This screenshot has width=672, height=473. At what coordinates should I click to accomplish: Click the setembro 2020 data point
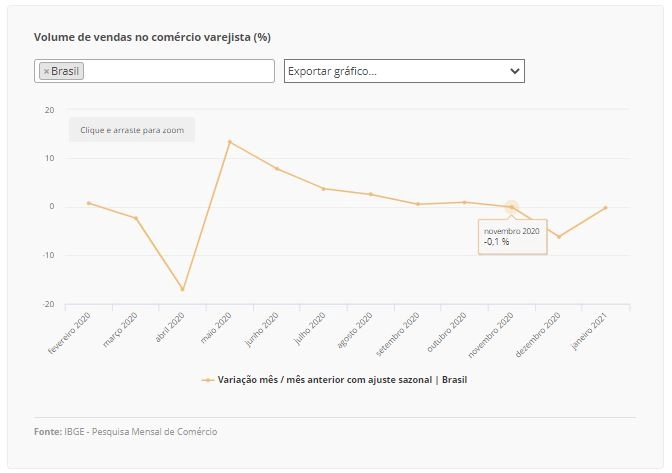(x=418, y=204)
